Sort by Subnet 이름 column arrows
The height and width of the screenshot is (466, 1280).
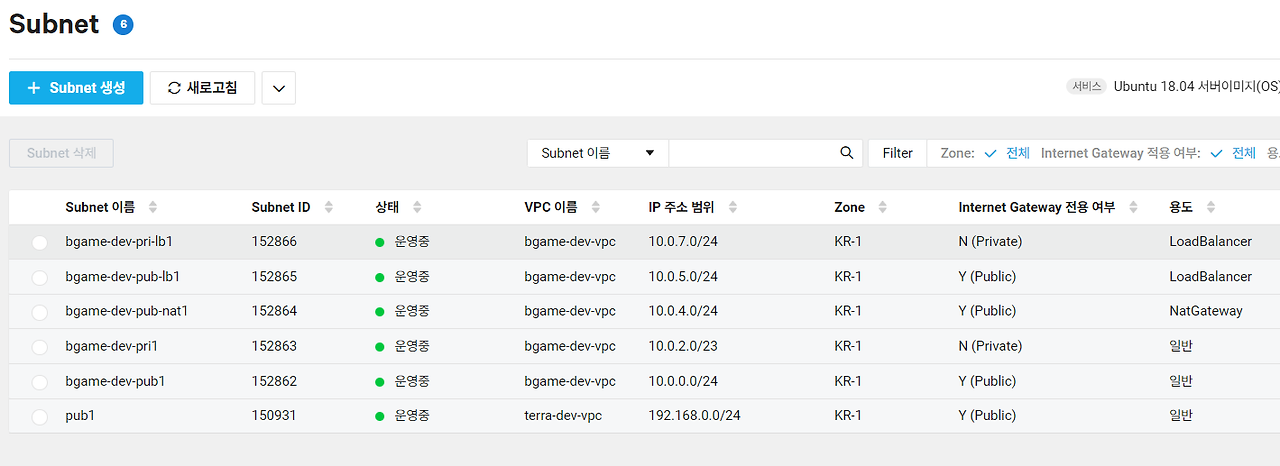point(153,207)
